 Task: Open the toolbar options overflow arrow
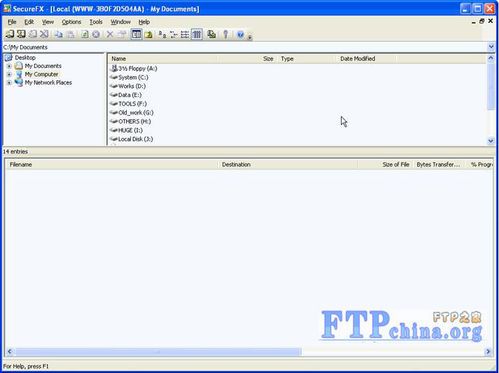[249, 36]
